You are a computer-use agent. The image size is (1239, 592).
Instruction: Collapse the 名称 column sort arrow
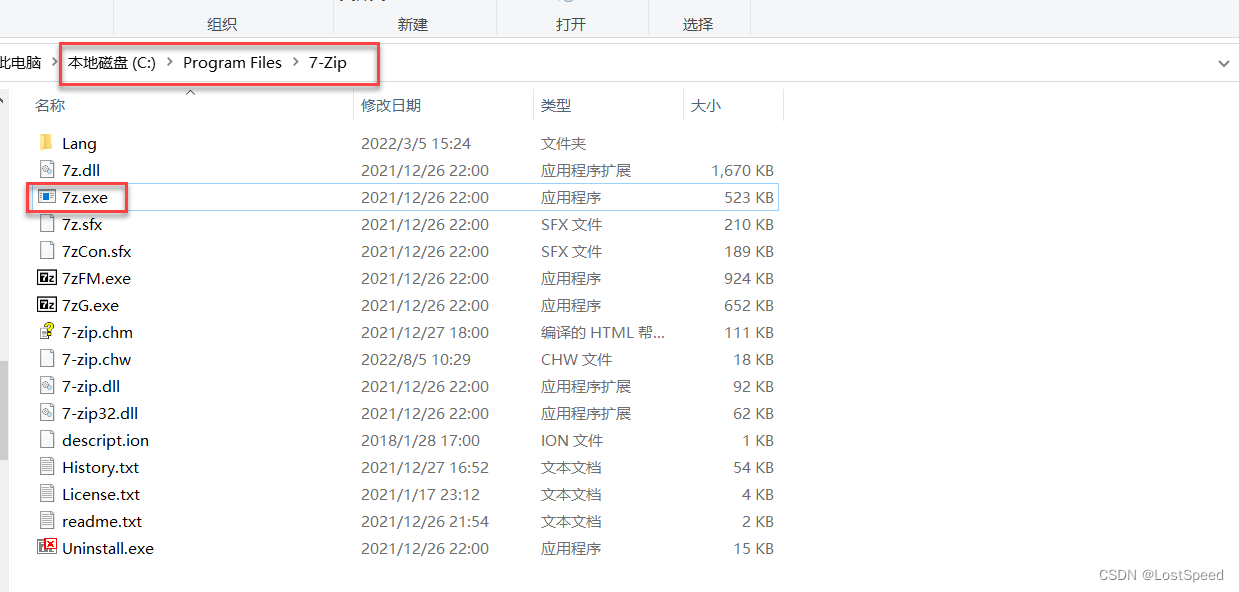(190, 91)
